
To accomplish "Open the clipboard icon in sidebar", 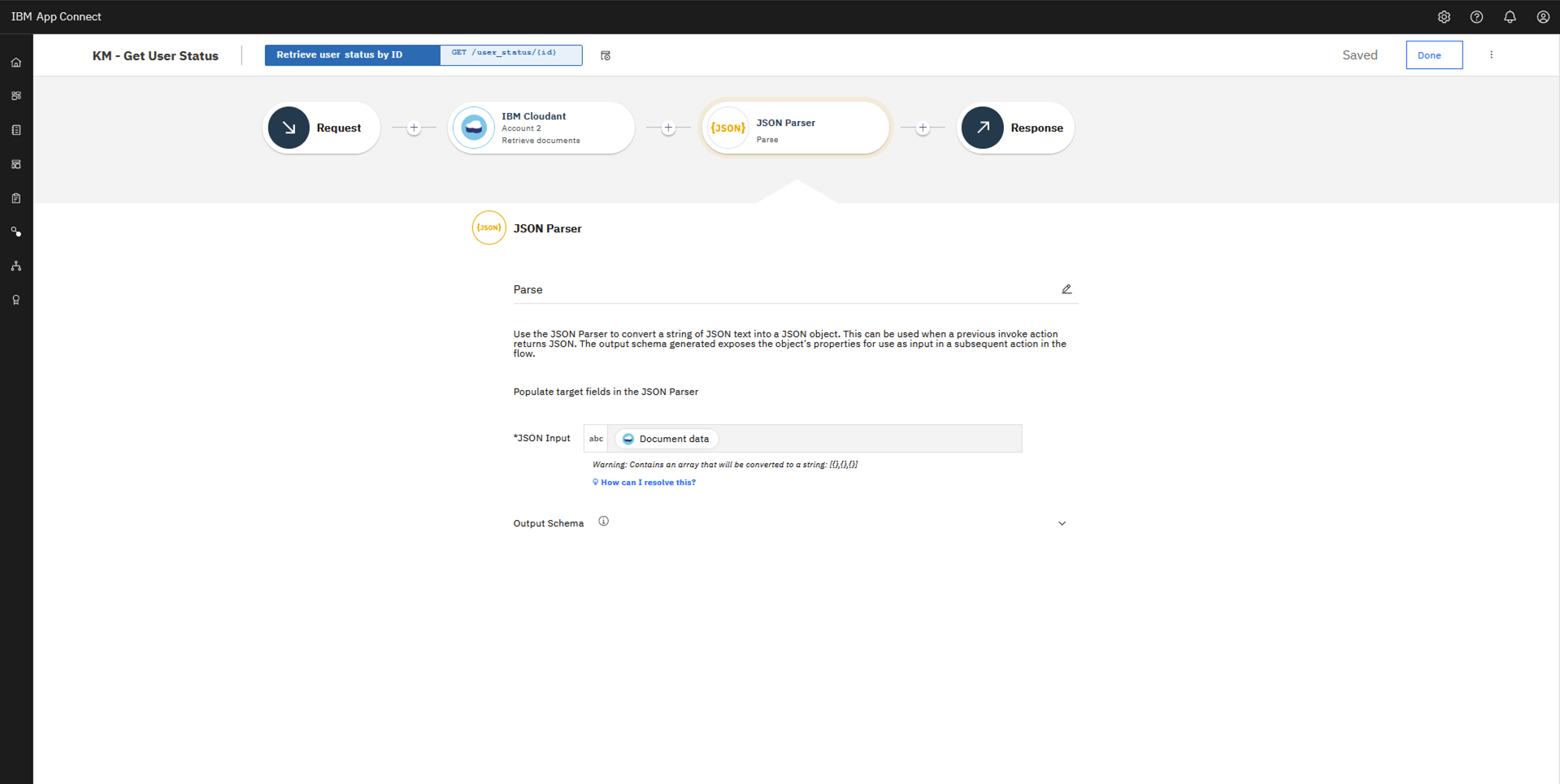I will 16,198.
